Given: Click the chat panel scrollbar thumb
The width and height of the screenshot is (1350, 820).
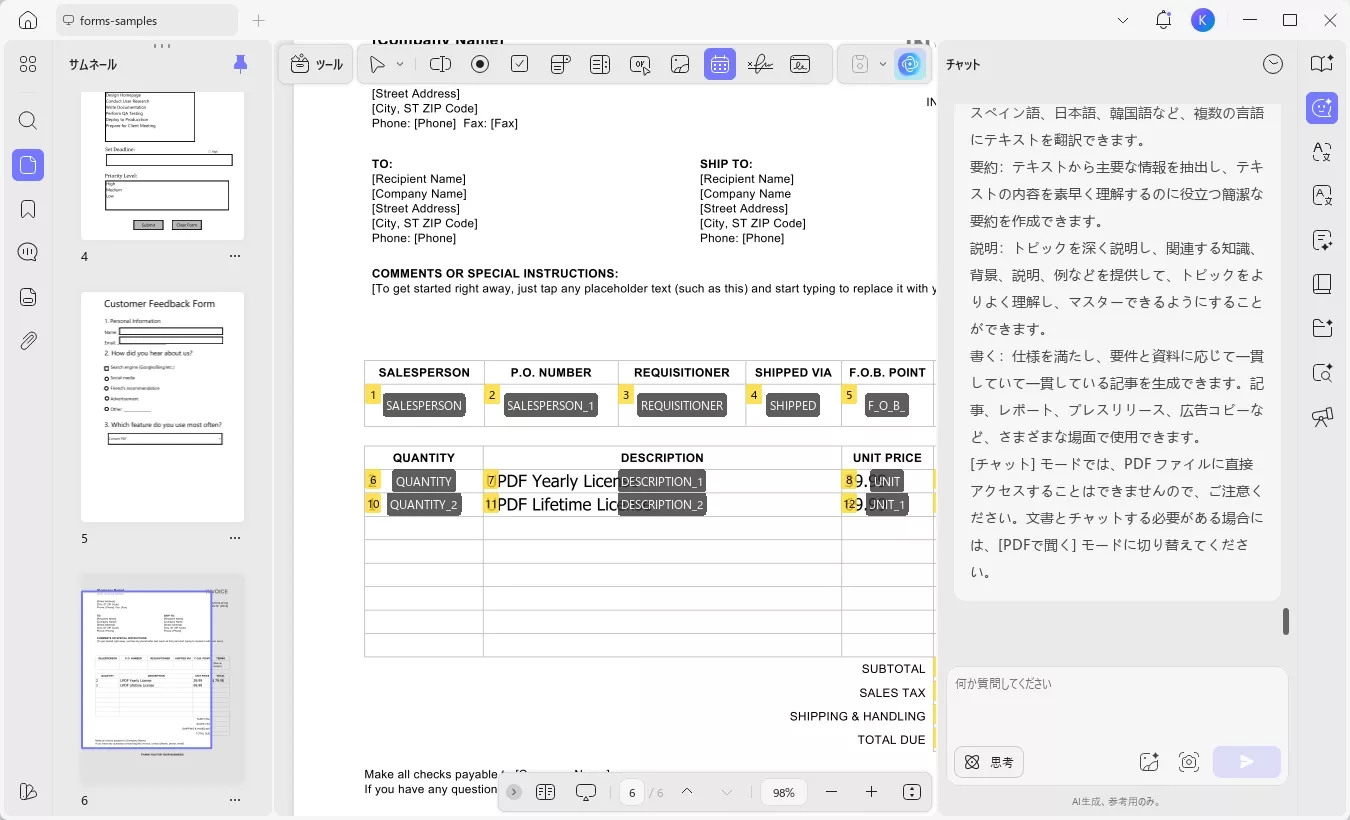Looking at the screenshot, I should 1285,621.
